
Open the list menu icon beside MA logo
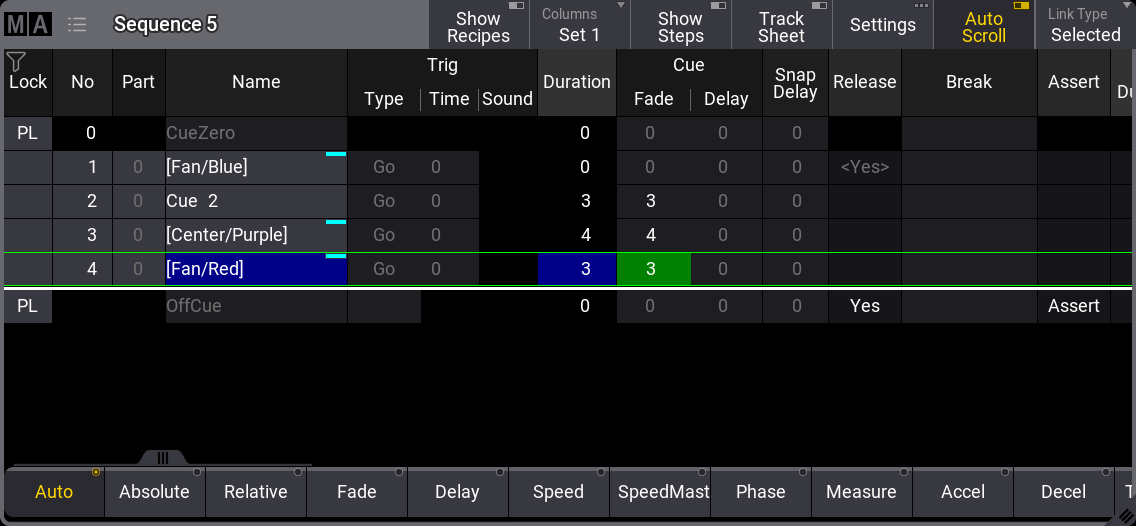click(77, 25)
